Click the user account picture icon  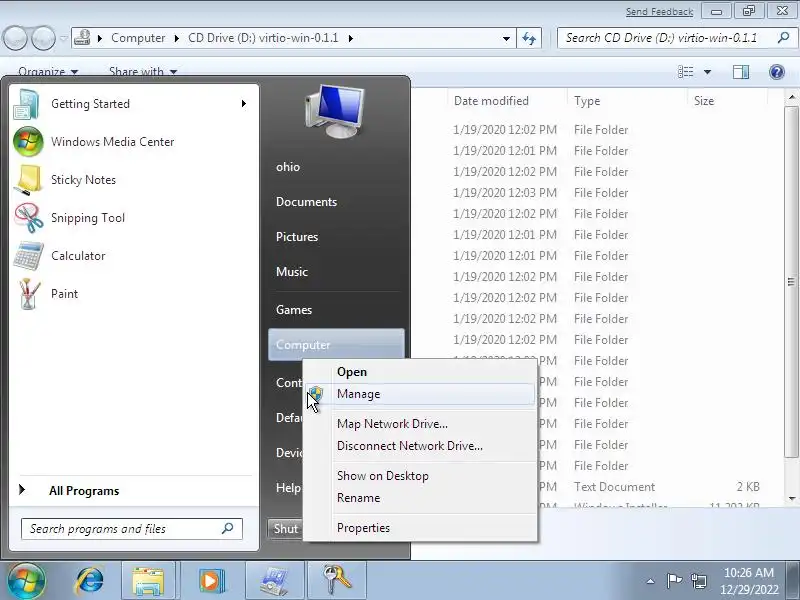335,112
